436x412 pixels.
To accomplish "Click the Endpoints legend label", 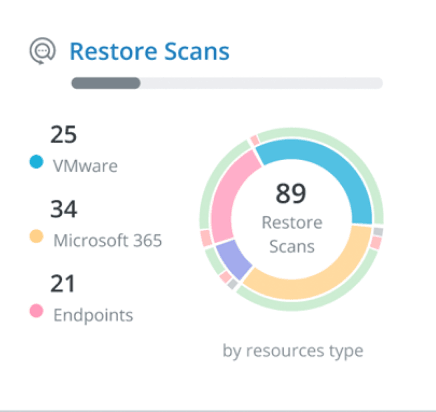I will (93, 315).
